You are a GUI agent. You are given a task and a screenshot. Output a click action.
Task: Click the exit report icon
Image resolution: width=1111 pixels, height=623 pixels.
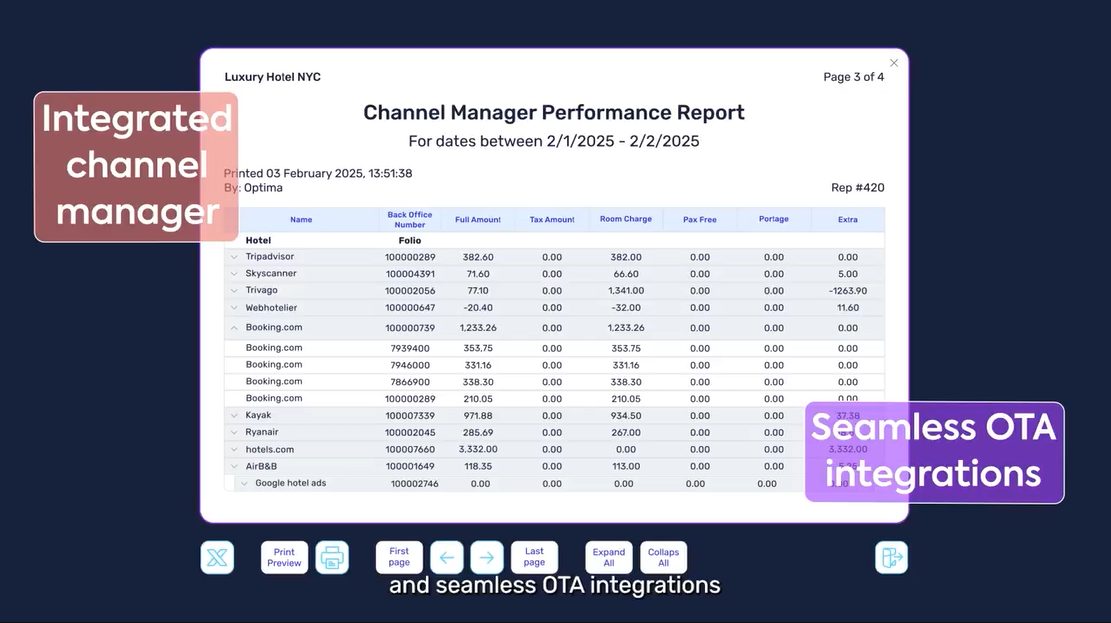[891, 557]
